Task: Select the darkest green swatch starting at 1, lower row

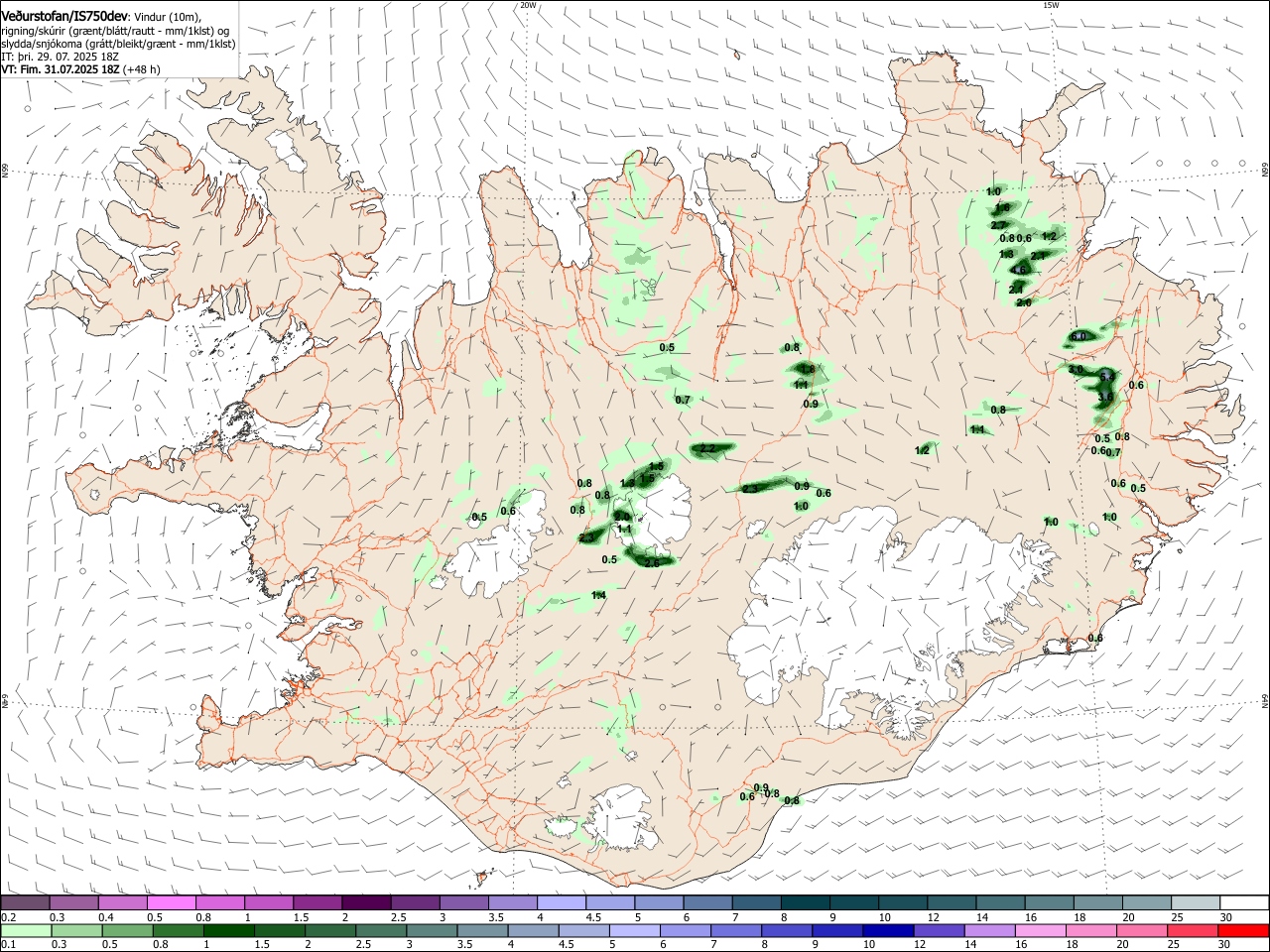Action: pyautogui.click(x=229, y=930)
